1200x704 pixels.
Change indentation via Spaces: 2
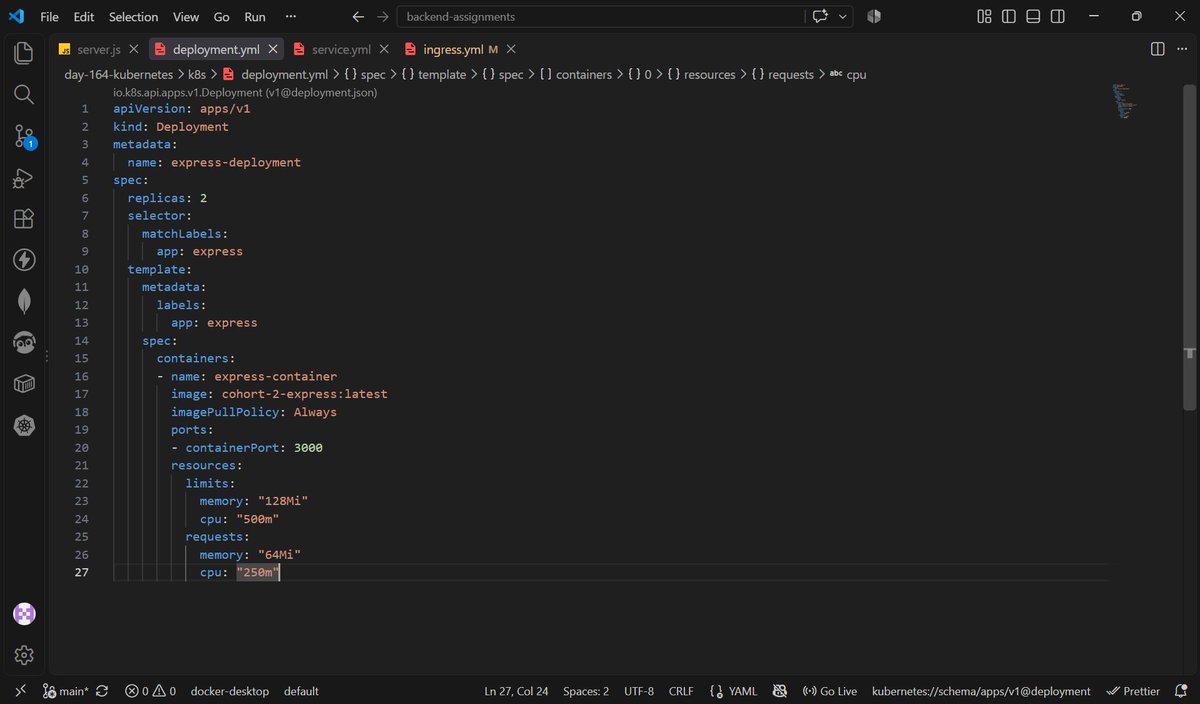(x=586, y=691)
